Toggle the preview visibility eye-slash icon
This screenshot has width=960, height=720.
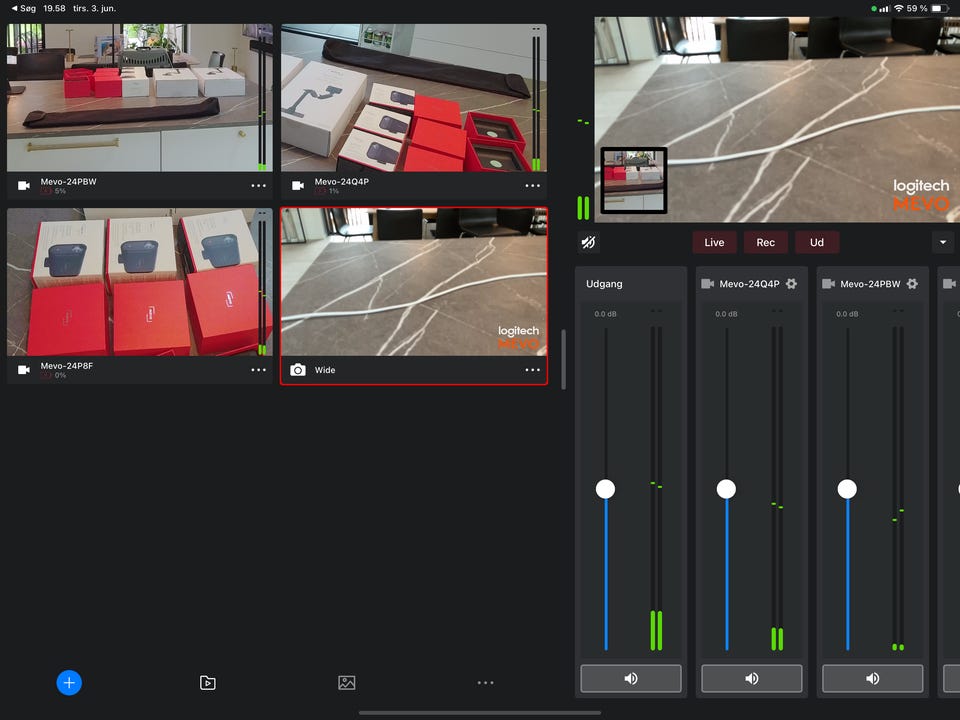pyautogui.click(x=588, y=242)
